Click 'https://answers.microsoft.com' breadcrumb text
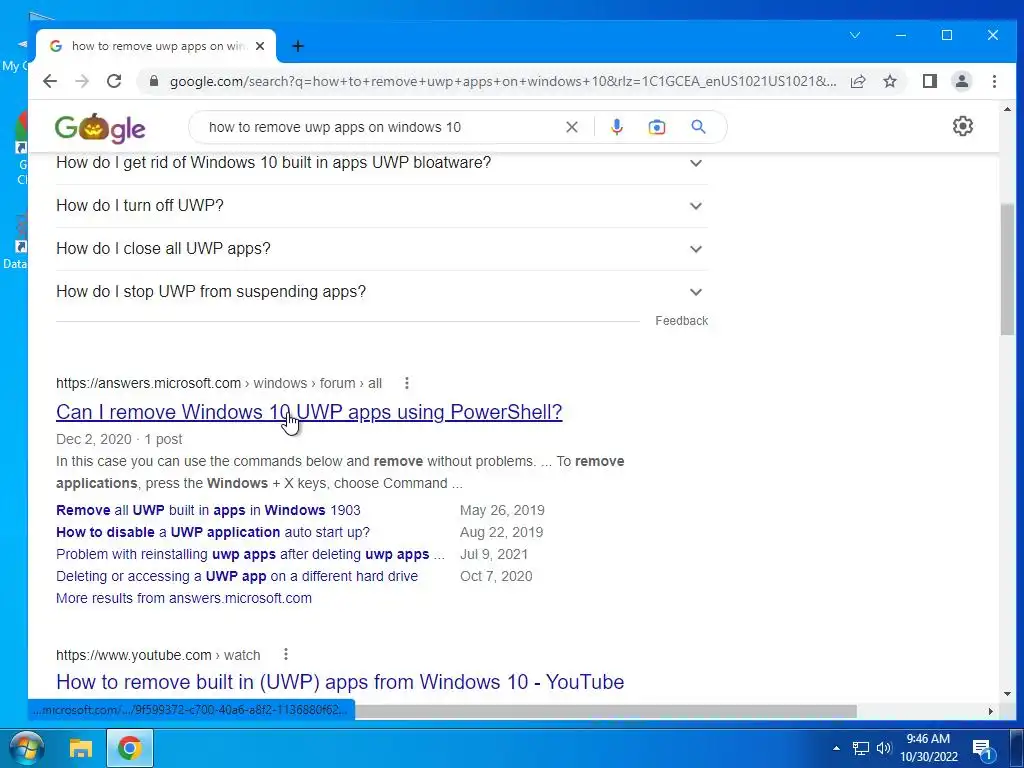Image resolution: width=1024 pixels, height=768 pixels. [x=148, y=383]
